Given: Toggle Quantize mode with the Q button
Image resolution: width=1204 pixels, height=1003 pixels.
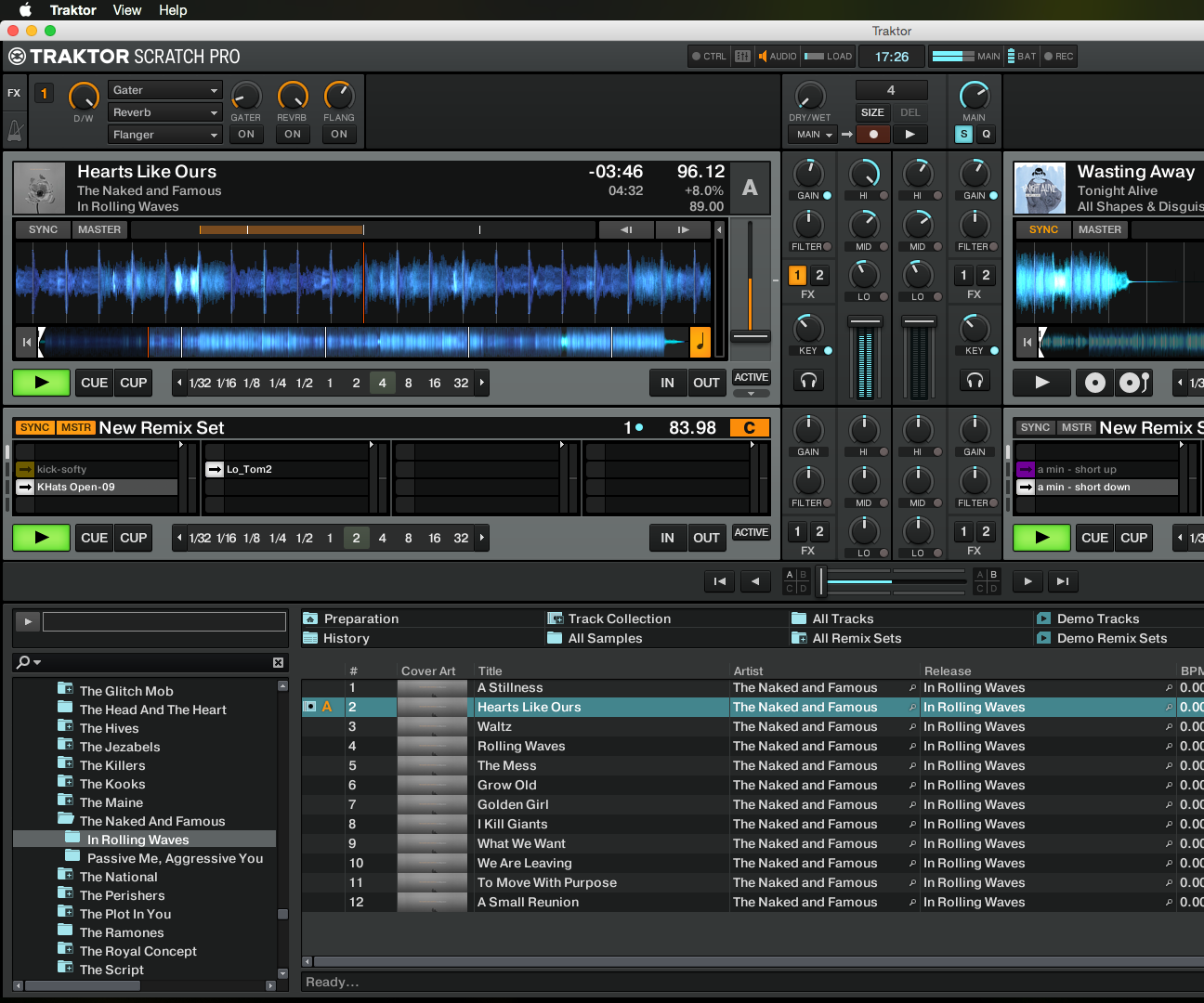Looking at the screenshot, I should point(986,134).
